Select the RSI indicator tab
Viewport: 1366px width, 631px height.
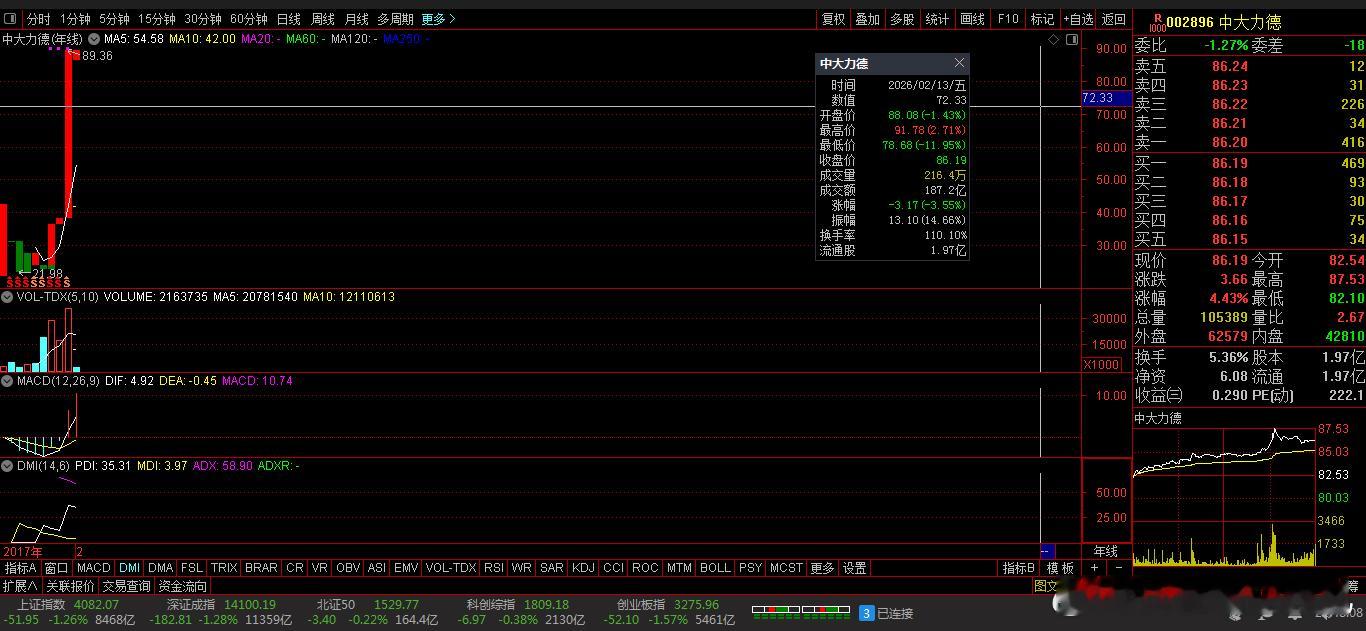coord(493,568)
